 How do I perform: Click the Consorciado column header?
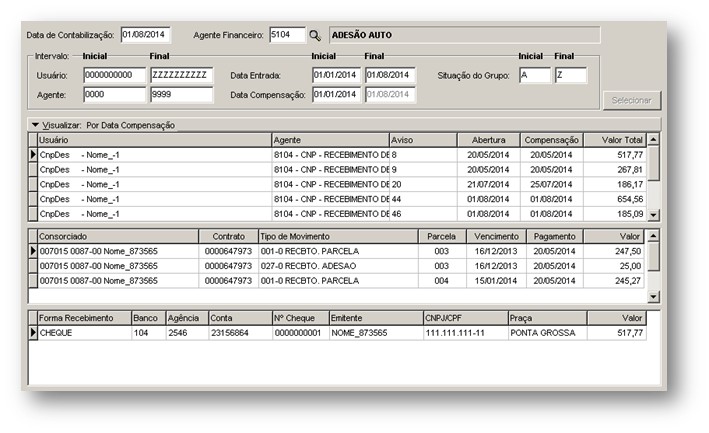(118, 236)
